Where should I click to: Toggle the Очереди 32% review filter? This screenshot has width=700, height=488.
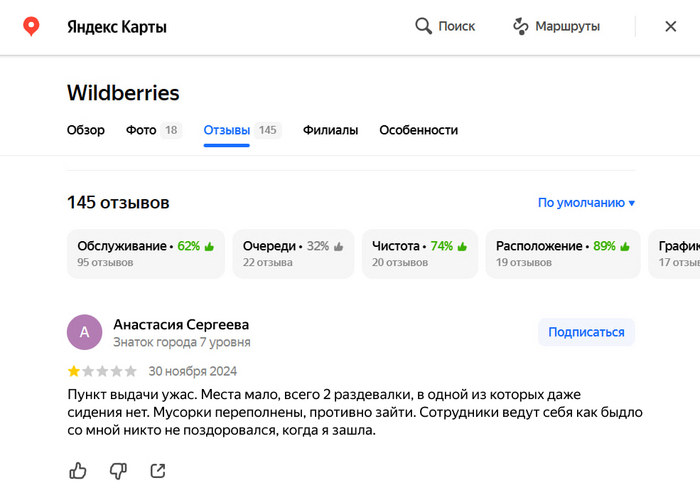[293, 253]
